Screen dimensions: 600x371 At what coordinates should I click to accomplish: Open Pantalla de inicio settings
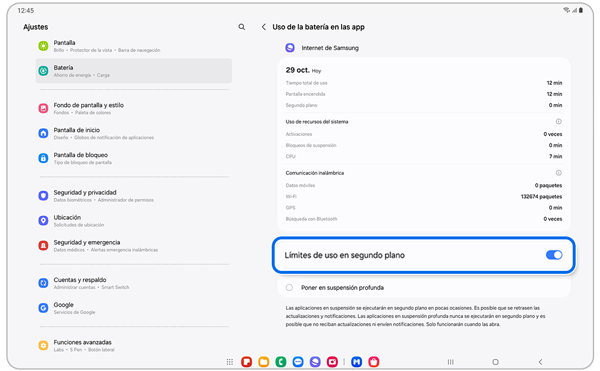(134, 133)
